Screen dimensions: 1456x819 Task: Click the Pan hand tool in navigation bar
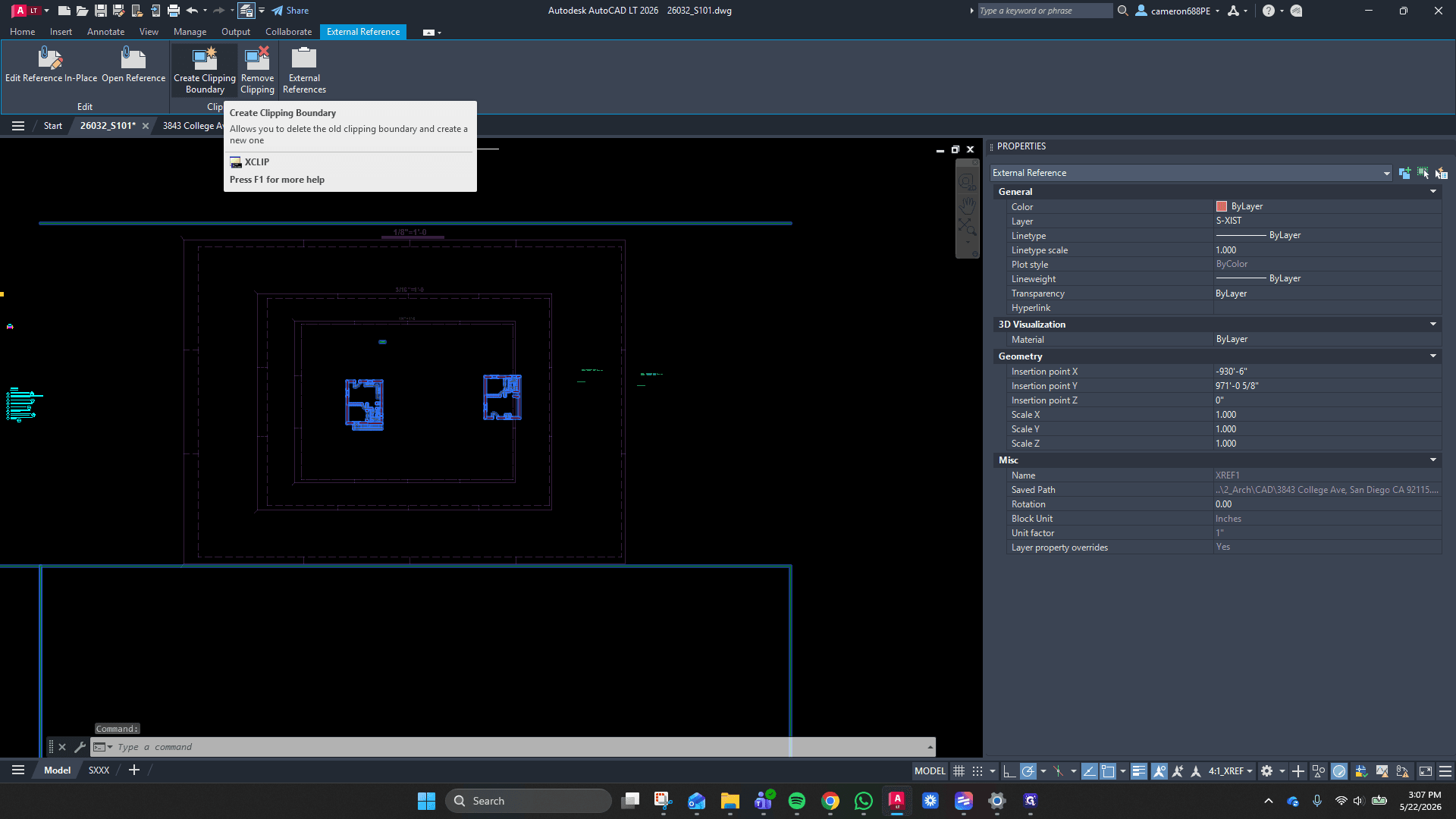click(x=967, y=205)
